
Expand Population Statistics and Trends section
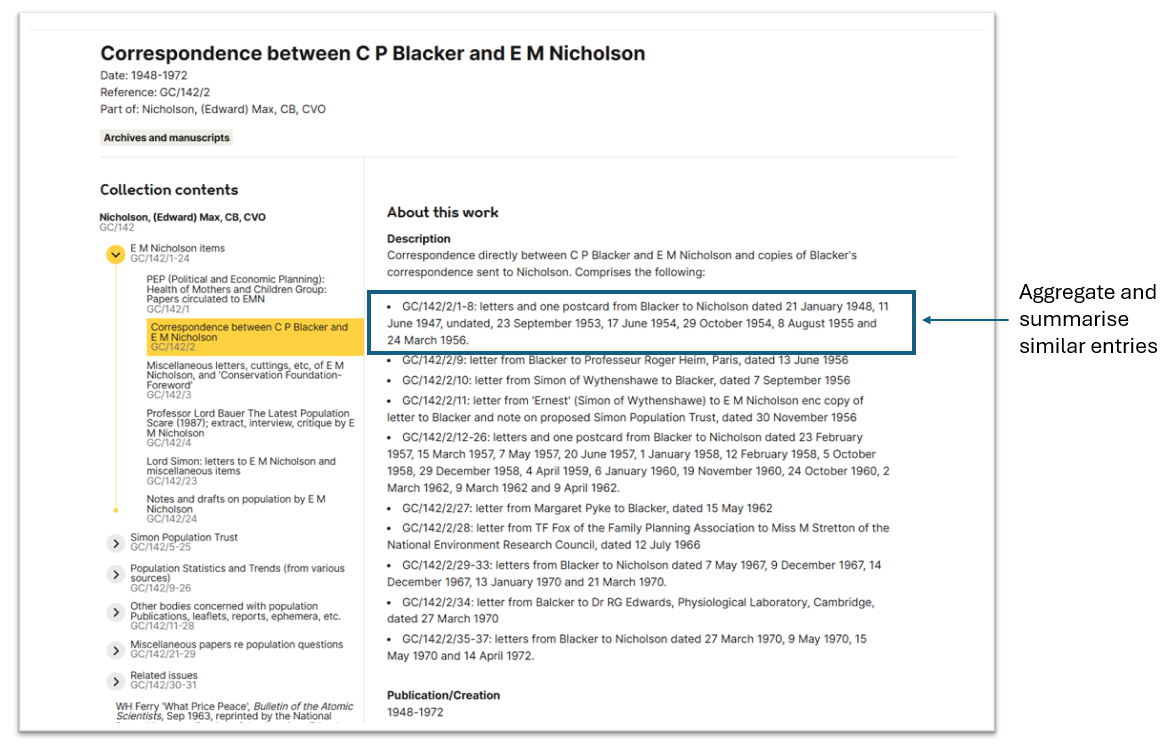click(116, 574)
